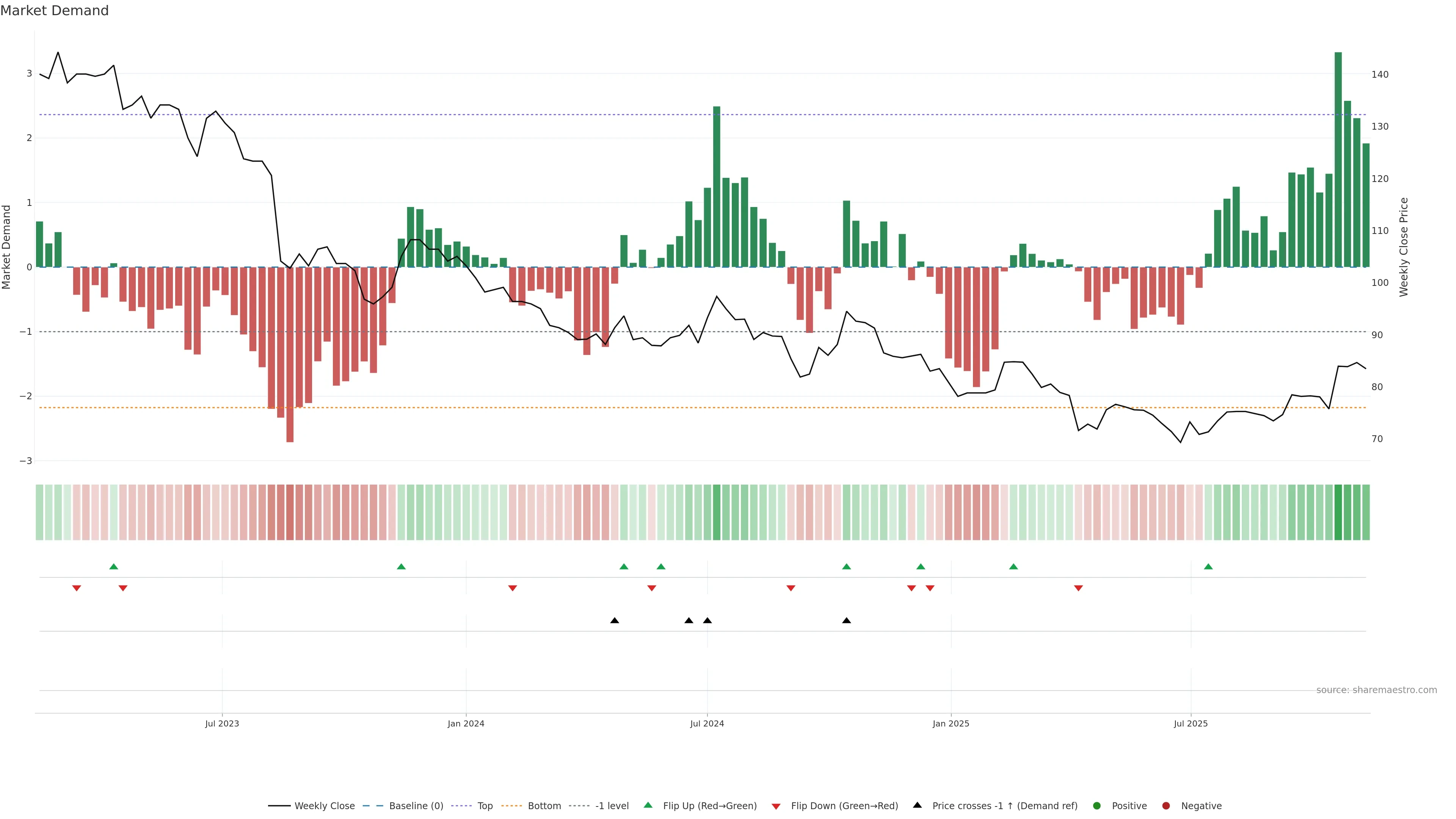
Task: Click the green Positive legend dot
Action: [x=1097, y=806]
